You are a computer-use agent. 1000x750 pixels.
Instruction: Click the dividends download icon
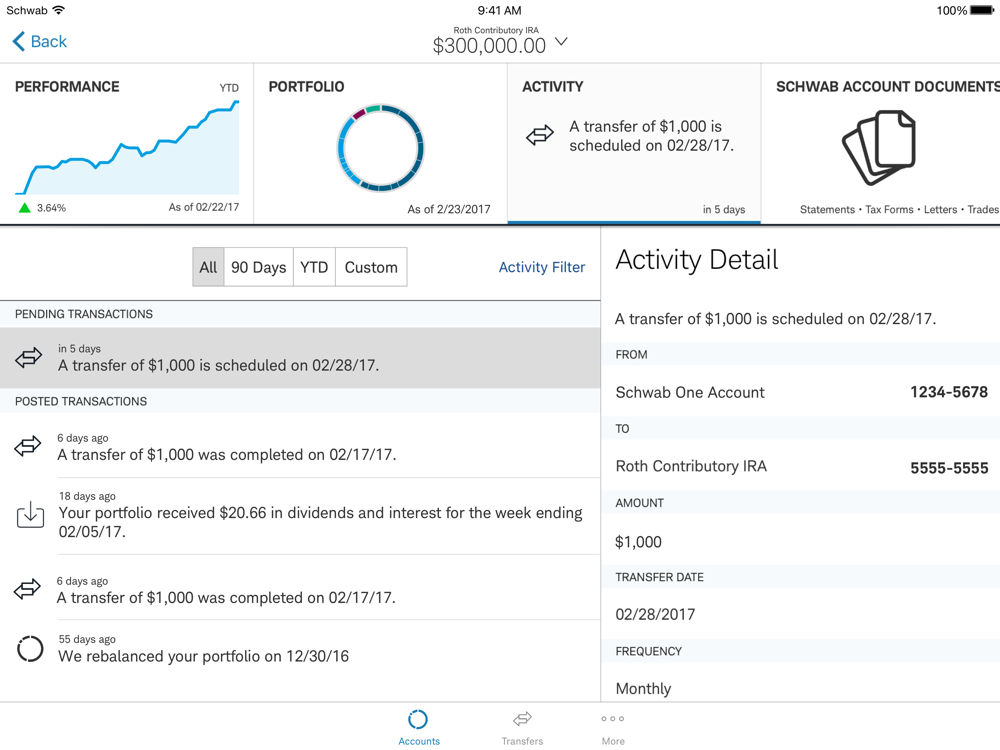point(30,514)
